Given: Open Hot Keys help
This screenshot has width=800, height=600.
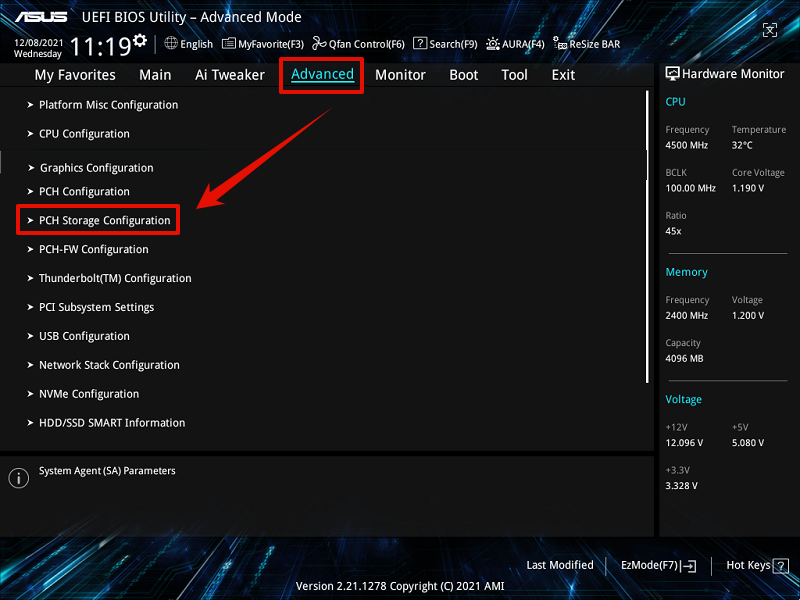Looking at the screenshot, I should (x=755, y=565).
